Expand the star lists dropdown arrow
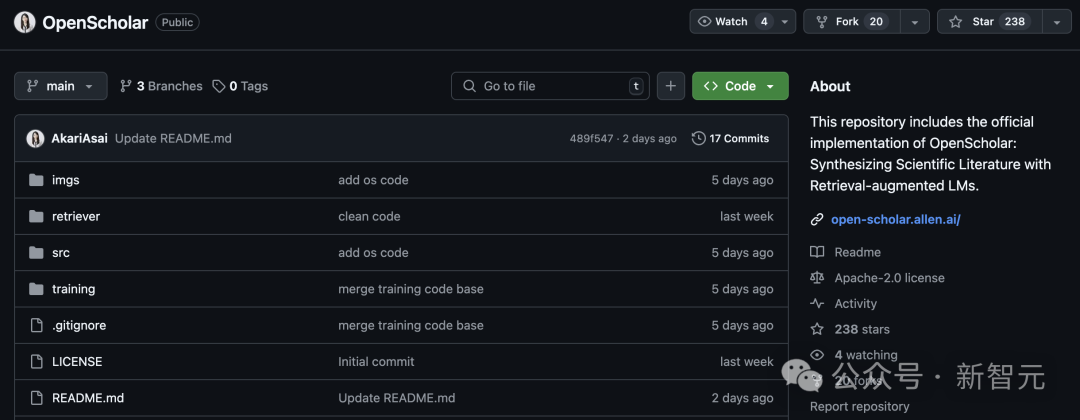 pos(1057,21)
